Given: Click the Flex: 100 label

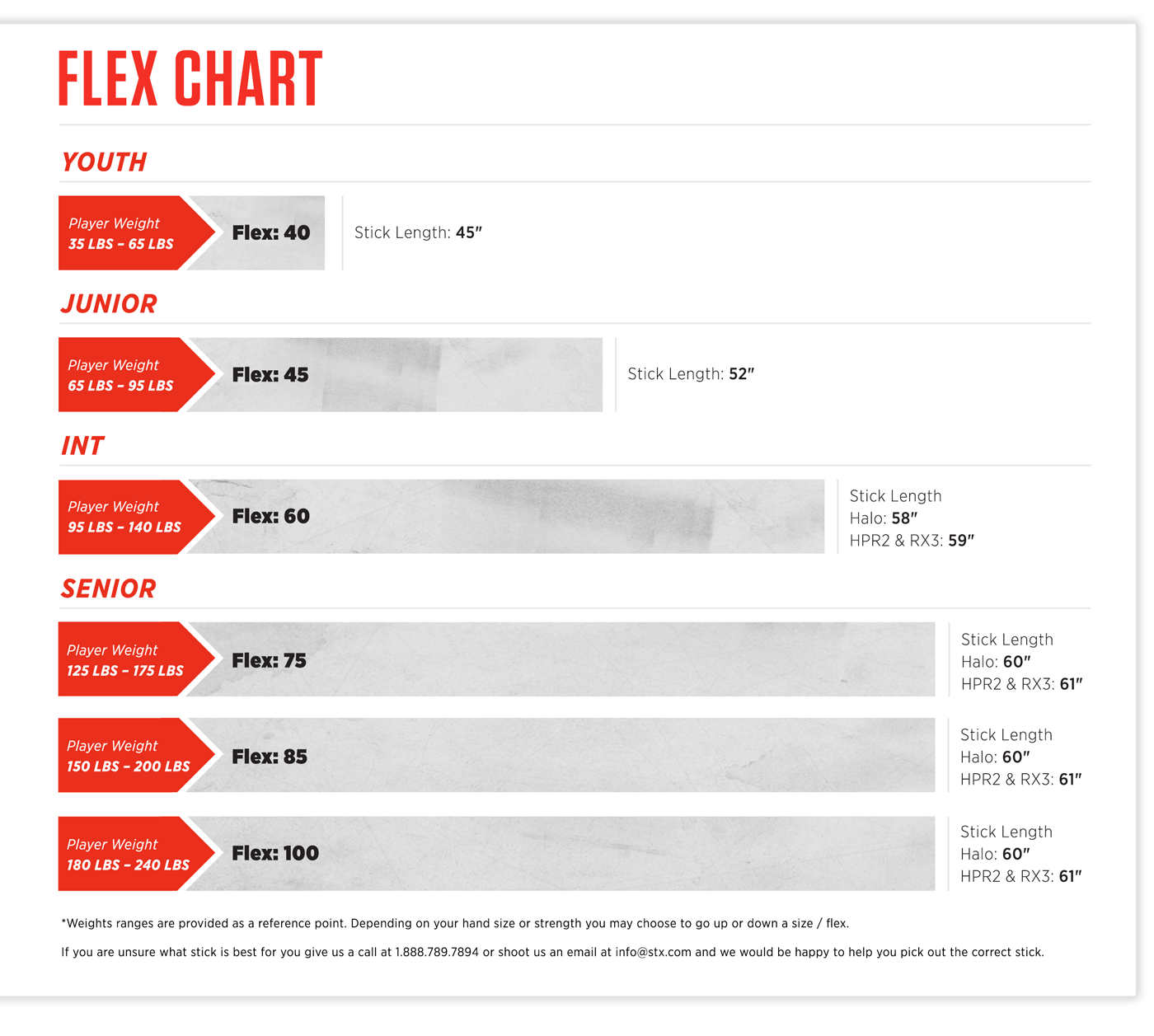Looking at the screenshot, I should (x=275, y=854).
